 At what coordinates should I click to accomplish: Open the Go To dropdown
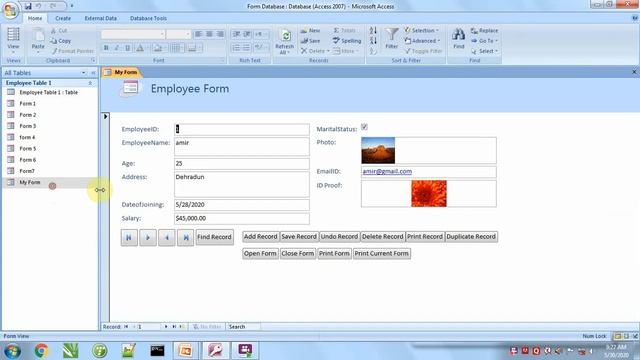484,41
